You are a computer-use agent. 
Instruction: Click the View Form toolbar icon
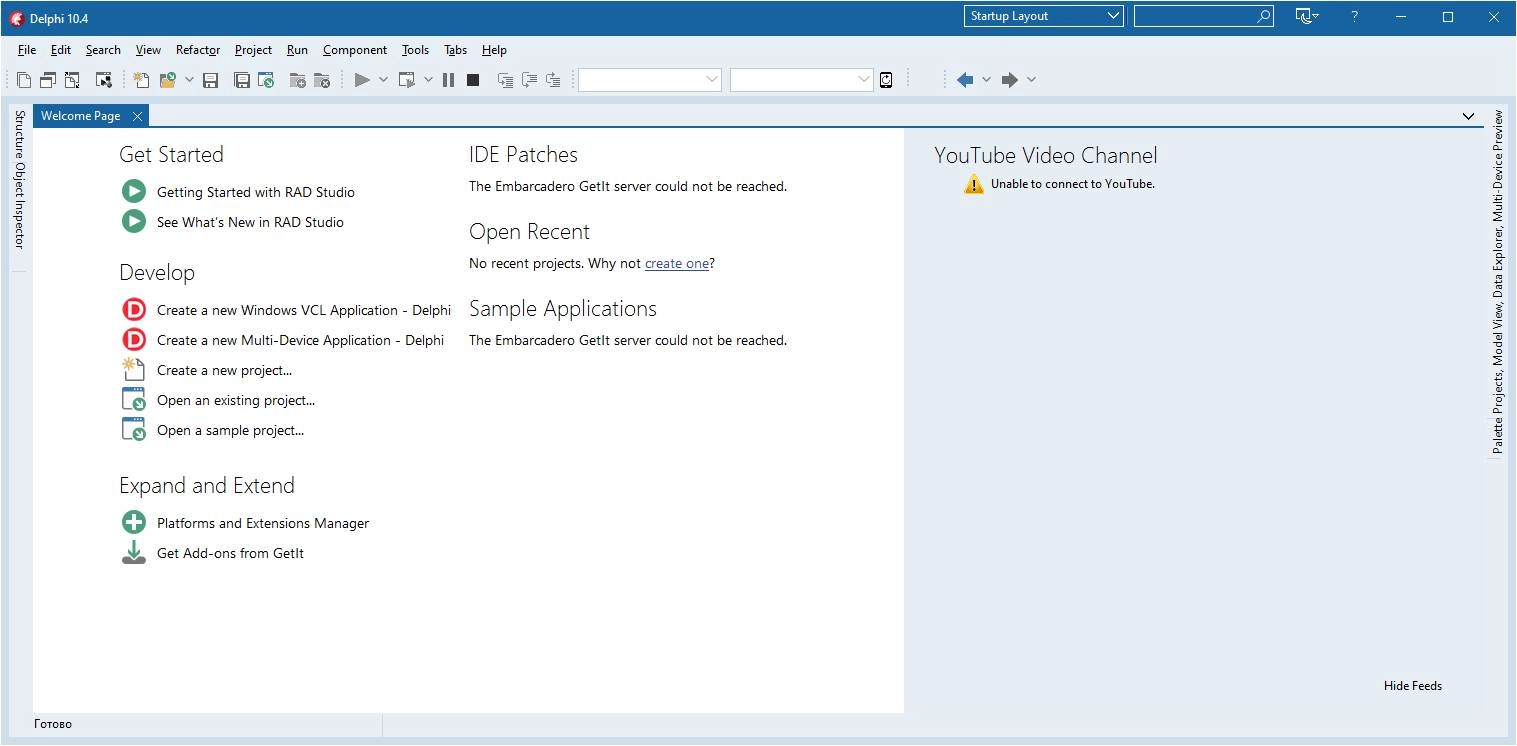tap(48, 80)
